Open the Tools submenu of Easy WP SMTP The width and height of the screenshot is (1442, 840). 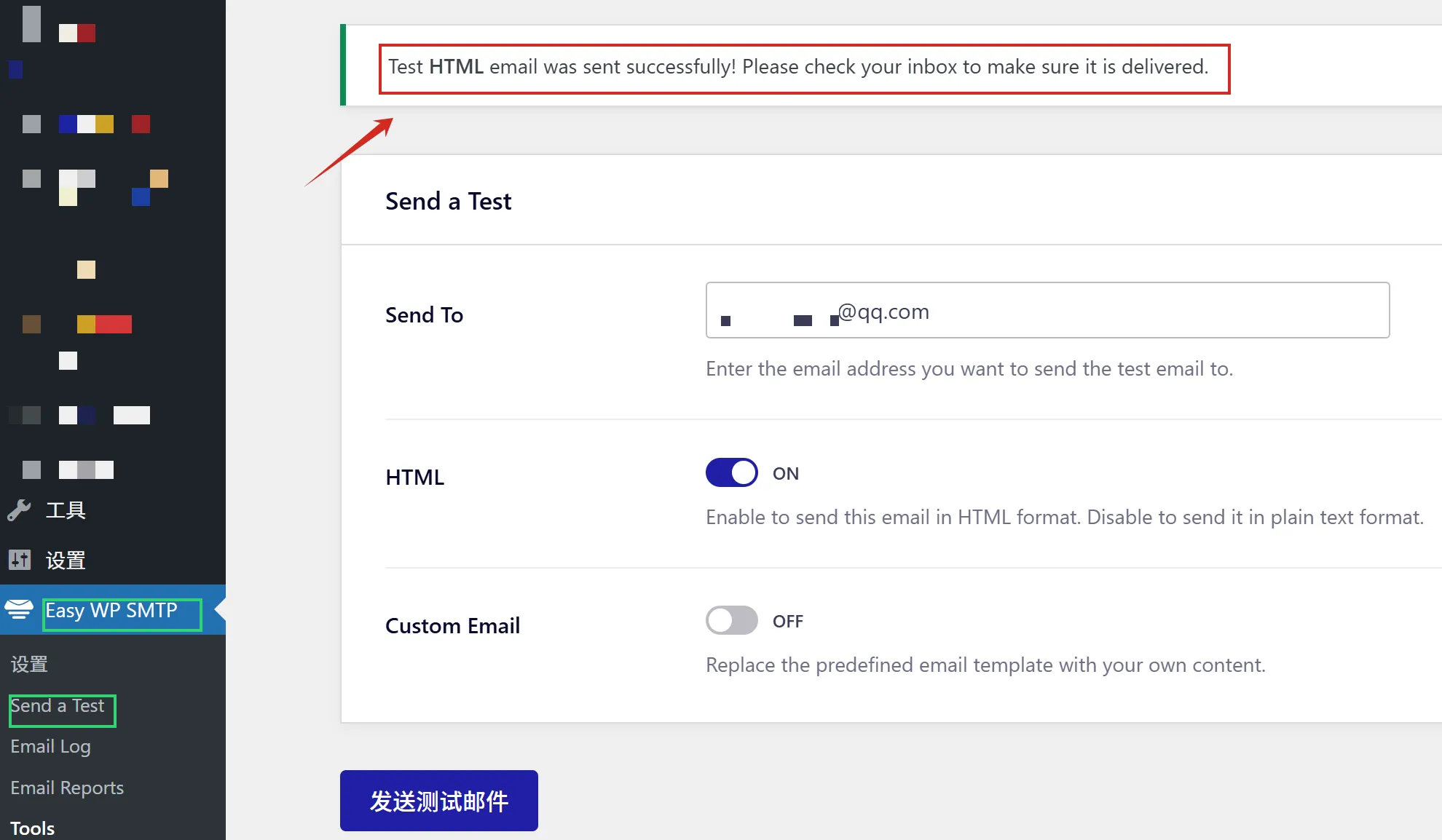33,828
